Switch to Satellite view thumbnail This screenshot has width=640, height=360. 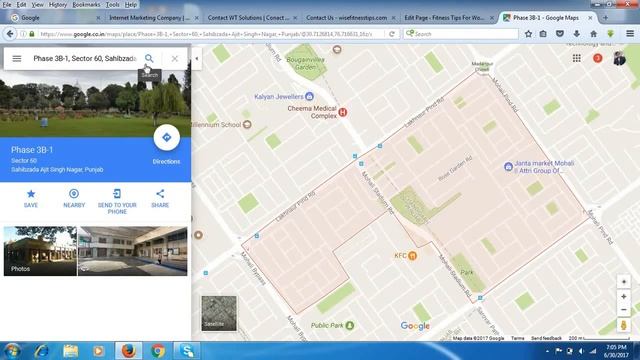219,313
